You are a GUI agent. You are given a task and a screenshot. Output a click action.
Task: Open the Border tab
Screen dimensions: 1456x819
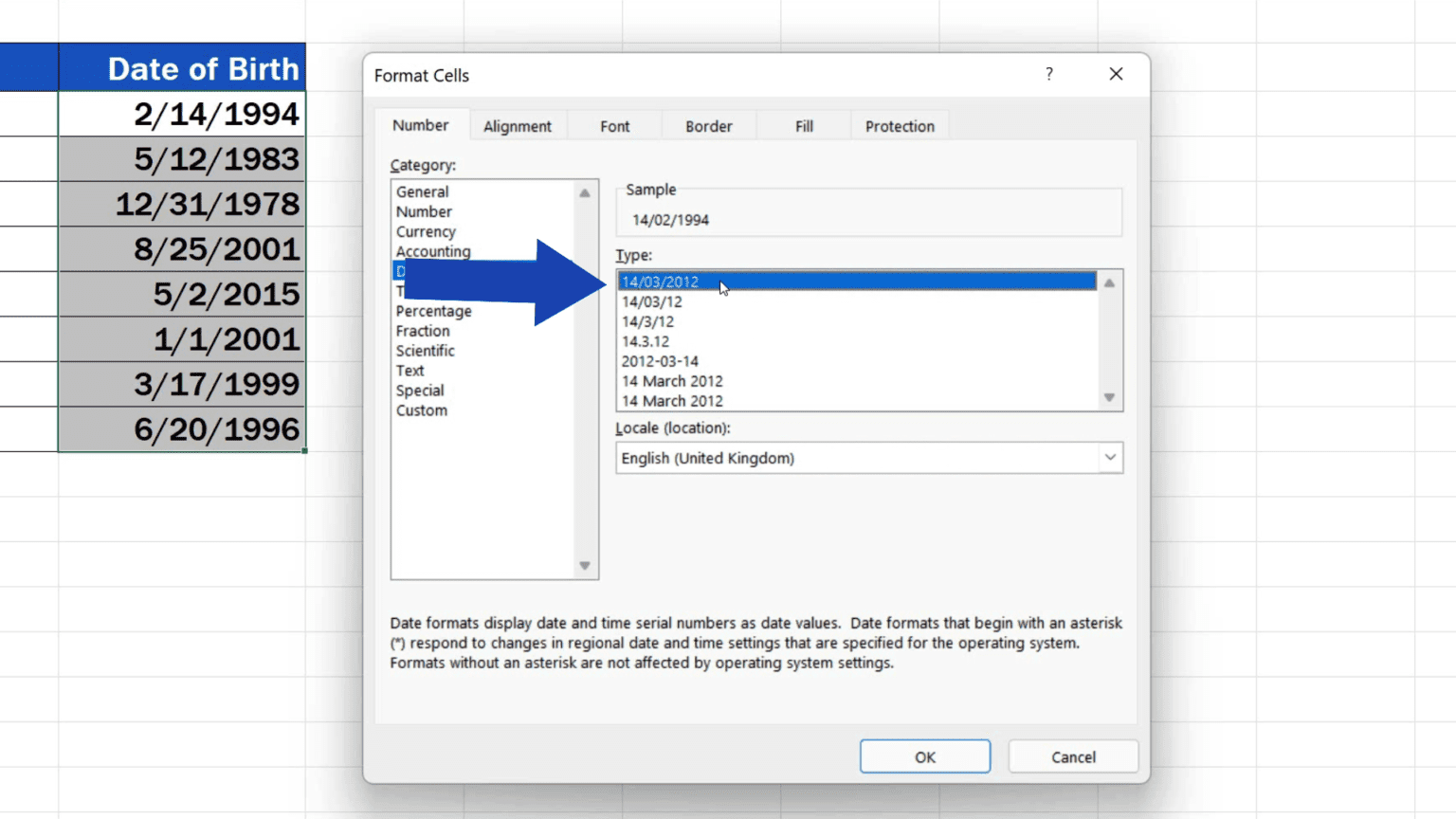coord(708,126)
